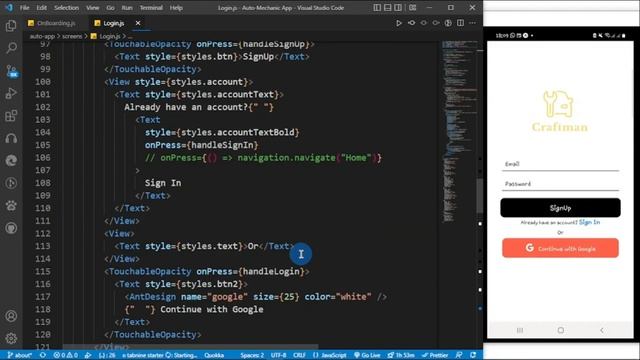Image resolution: width=640 pixels, height=360 pixels.
Task: Open the View menu
Action: click(x=93, y=8)
